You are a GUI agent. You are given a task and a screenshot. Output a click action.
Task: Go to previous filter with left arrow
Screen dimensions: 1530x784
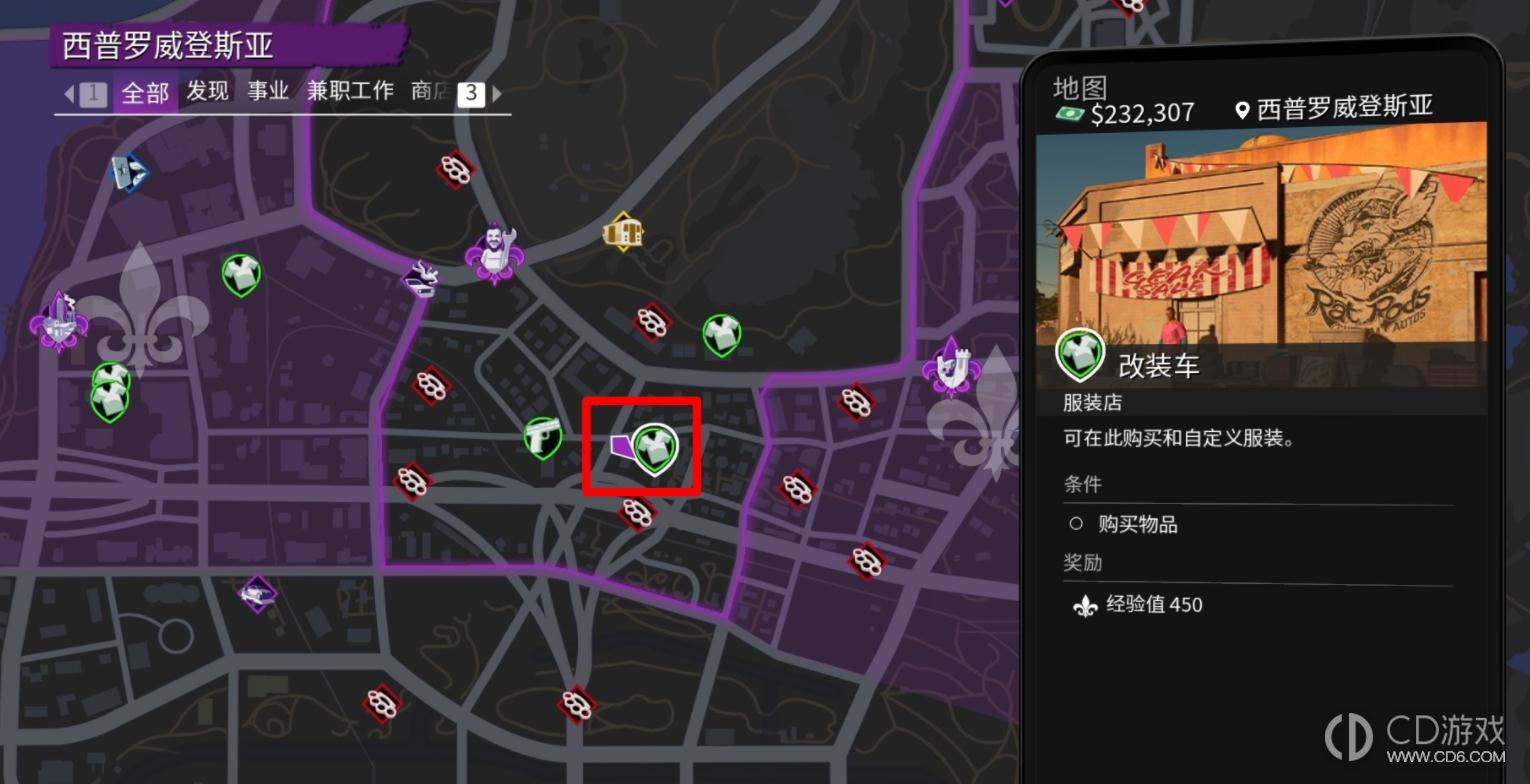(69, 94)
